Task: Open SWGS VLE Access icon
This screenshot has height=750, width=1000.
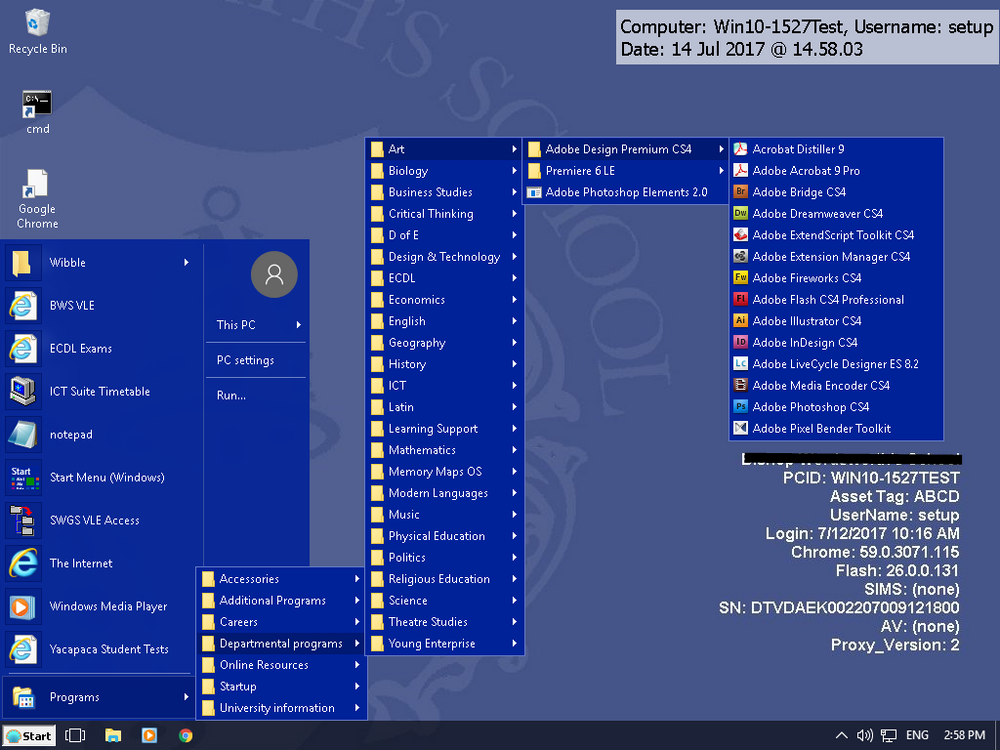Action: pyautogui.click(x=23, y=520)
